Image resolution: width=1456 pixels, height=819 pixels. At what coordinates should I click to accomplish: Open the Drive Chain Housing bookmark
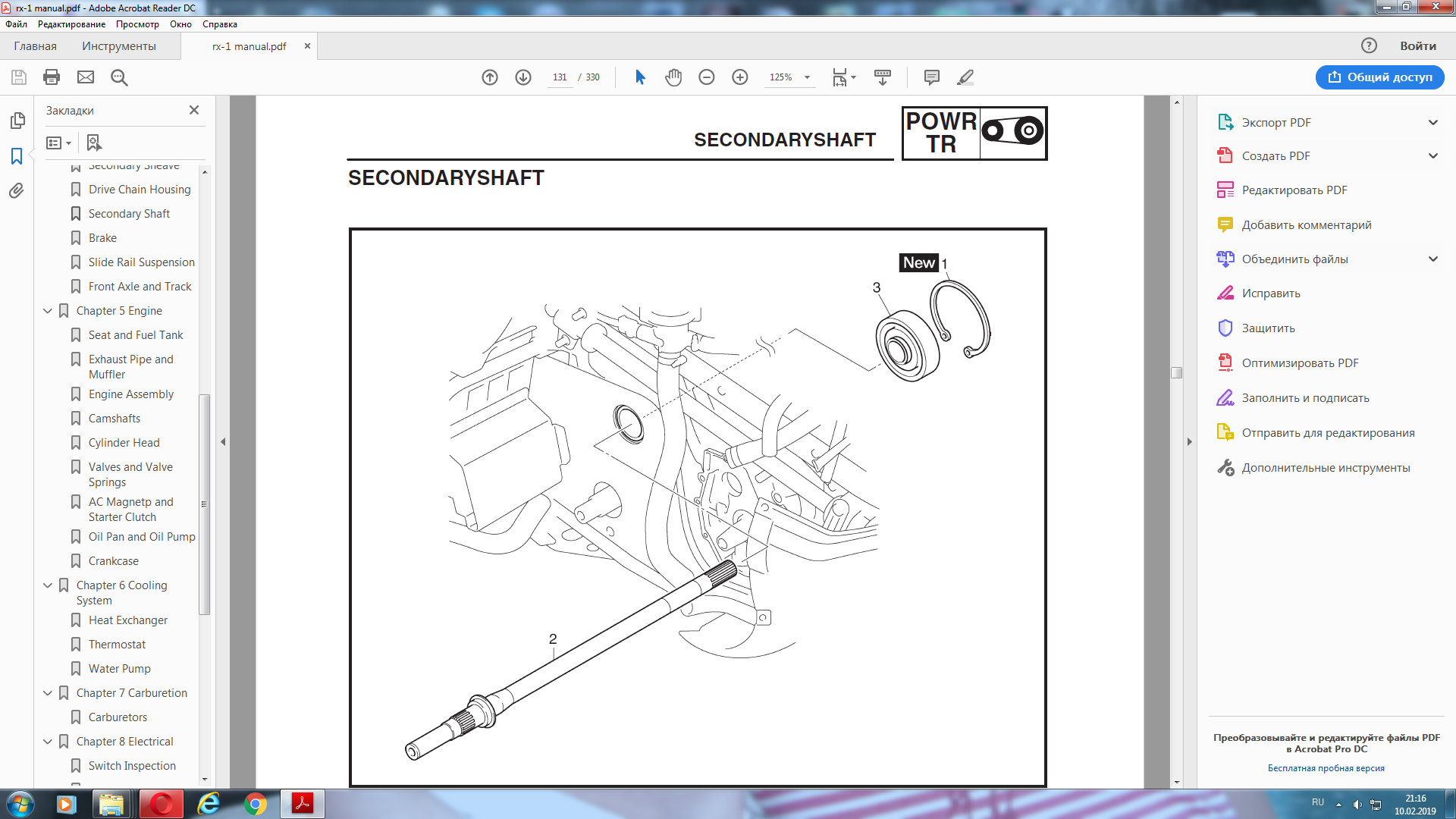point(140,190)
